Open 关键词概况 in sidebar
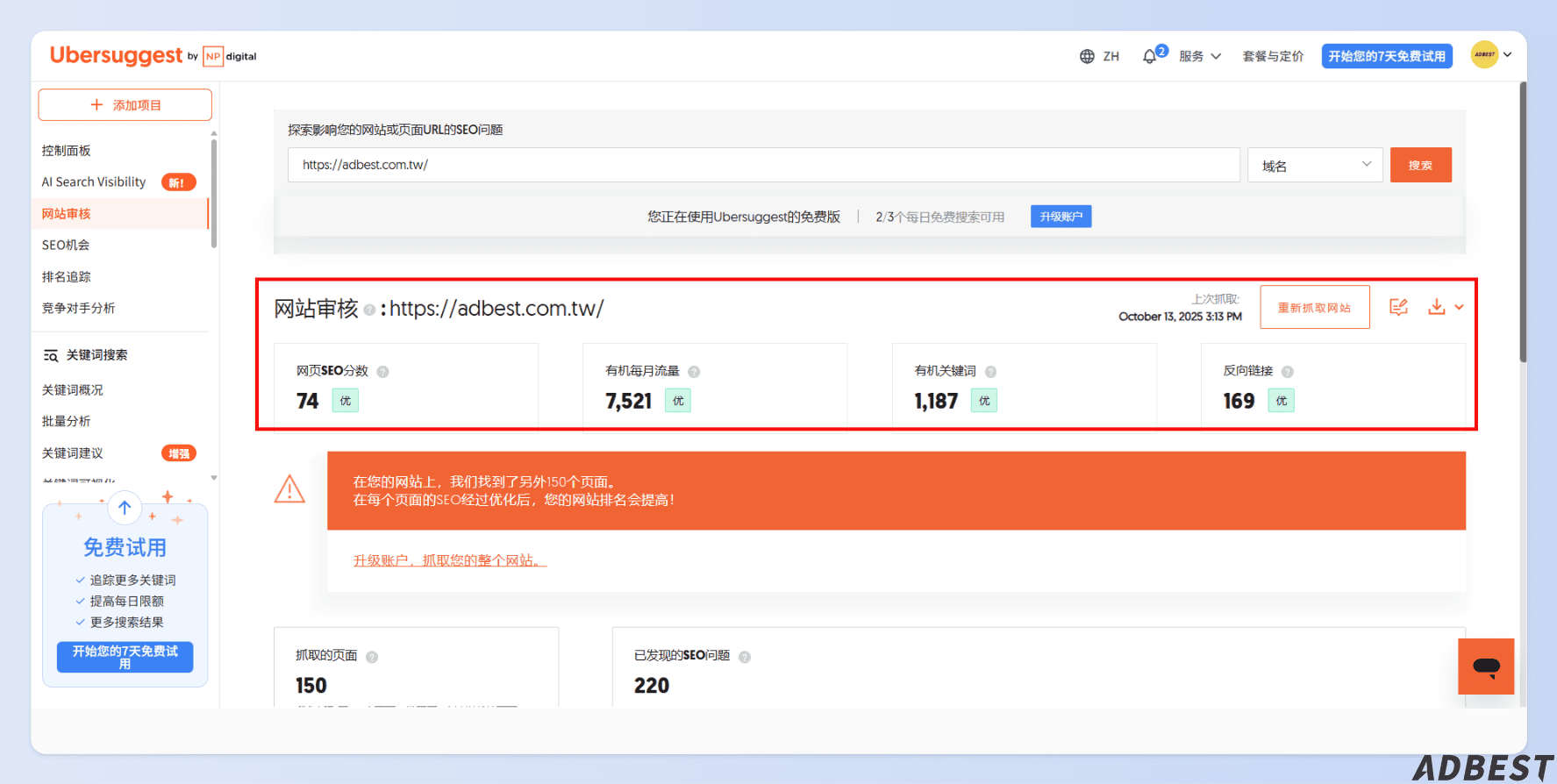 pyautogui.click(x=73, y=390)
